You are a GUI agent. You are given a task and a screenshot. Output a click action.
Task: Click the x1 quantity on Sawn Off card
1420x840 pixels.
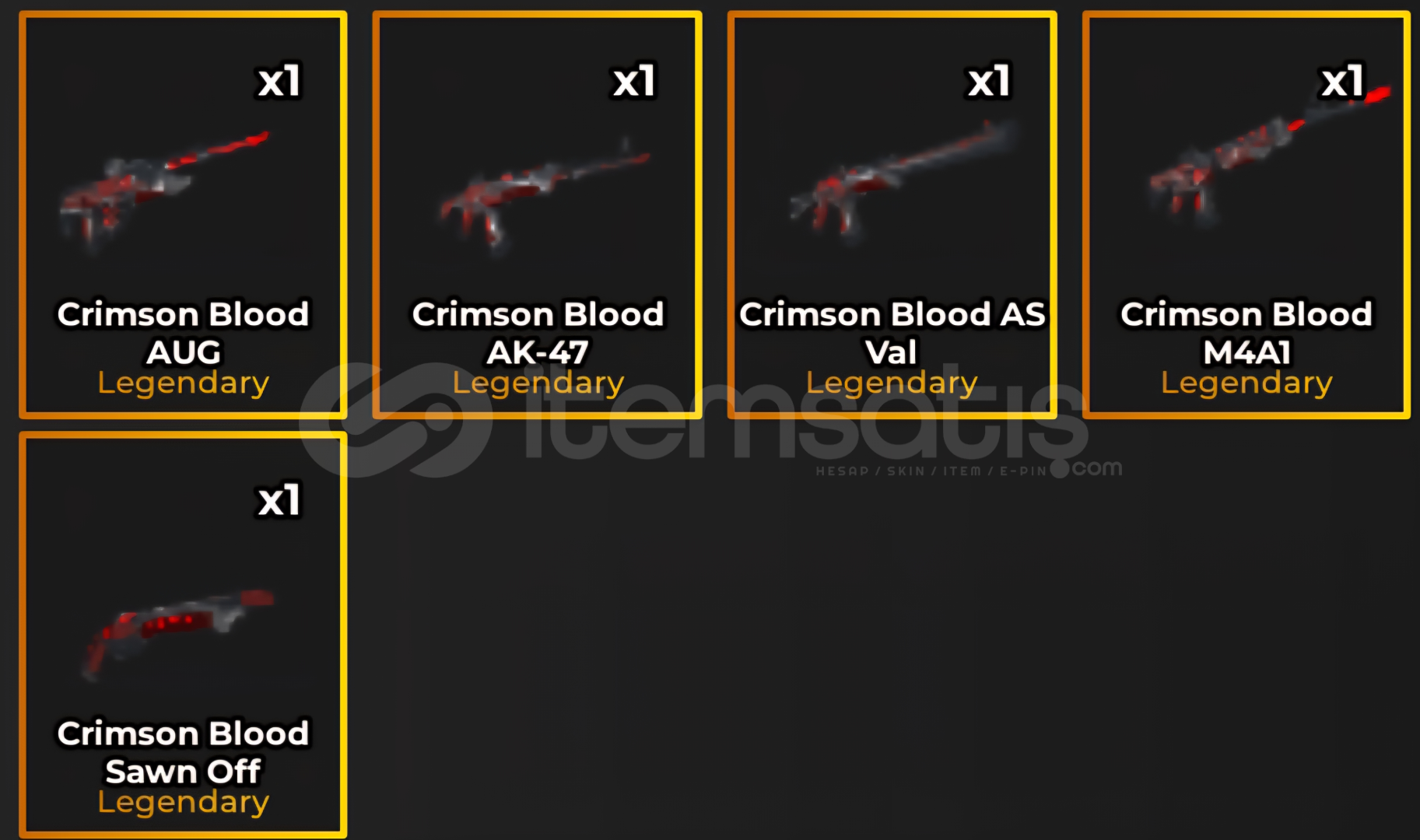[x=279, y=501]
